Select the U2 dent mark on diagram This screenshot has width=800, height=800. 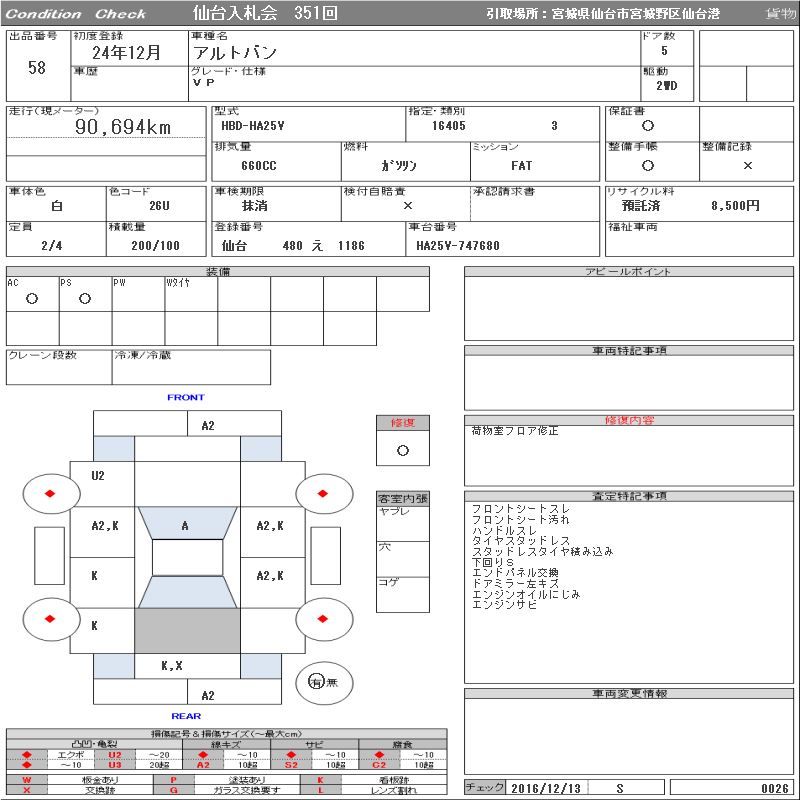click(98, 475)
